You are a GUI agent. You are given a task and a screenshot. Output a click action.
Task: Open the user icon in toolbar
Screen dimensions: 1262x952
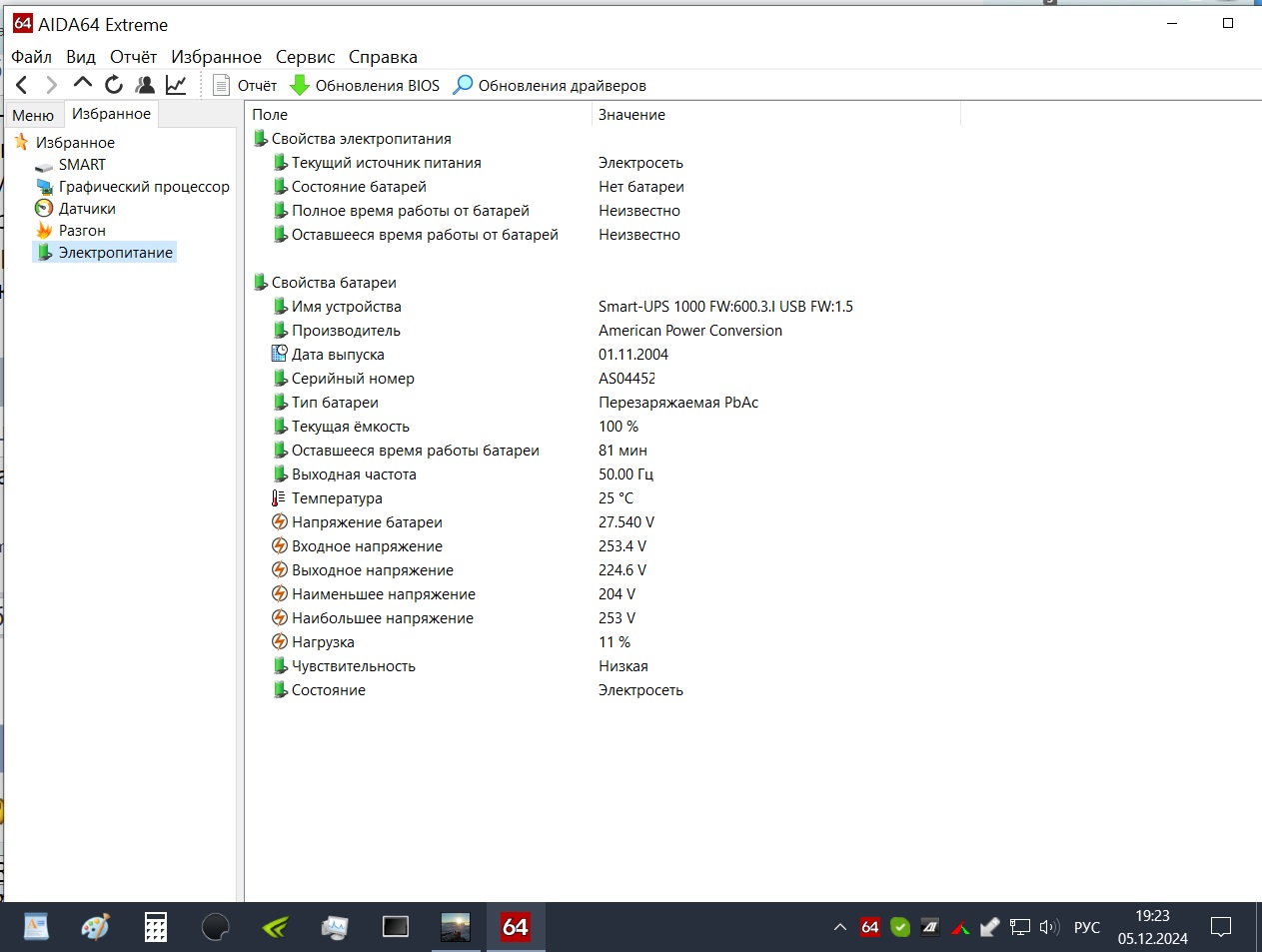pos(145,85)
